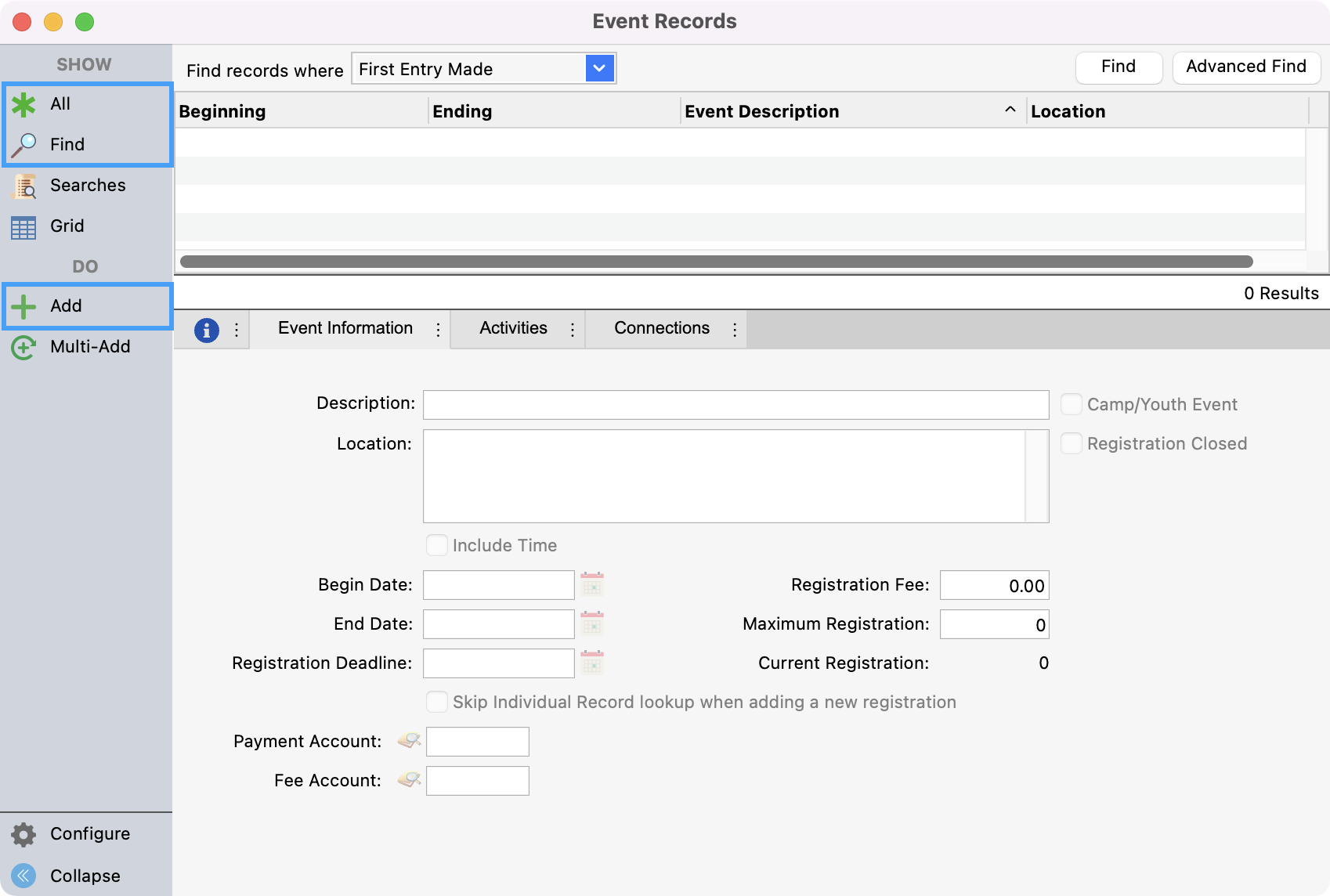Viewport: 1330px width, 896px height.
Task: Click the magnifying glass Find icon in sidebar
Action: click(x=23, y=145)
